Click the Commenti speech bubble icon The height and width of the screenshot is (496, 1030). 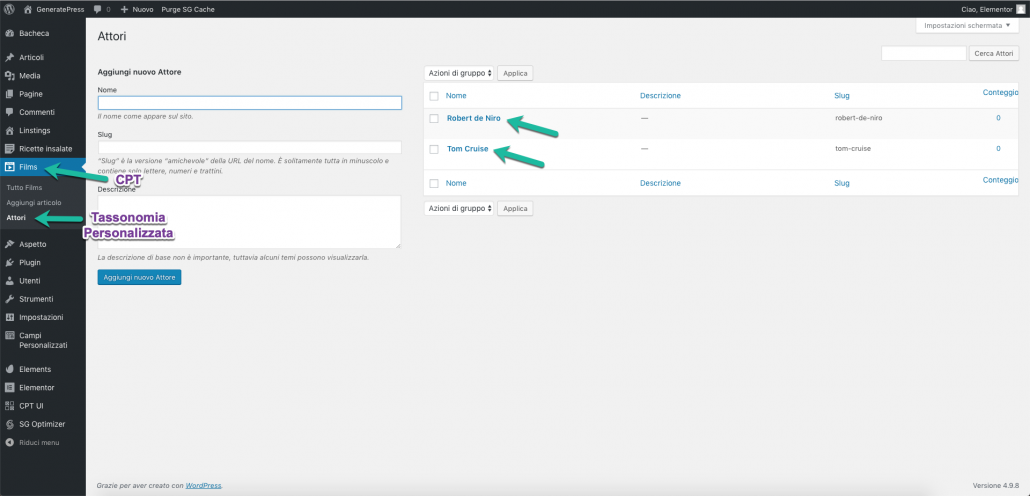[9, 112]
